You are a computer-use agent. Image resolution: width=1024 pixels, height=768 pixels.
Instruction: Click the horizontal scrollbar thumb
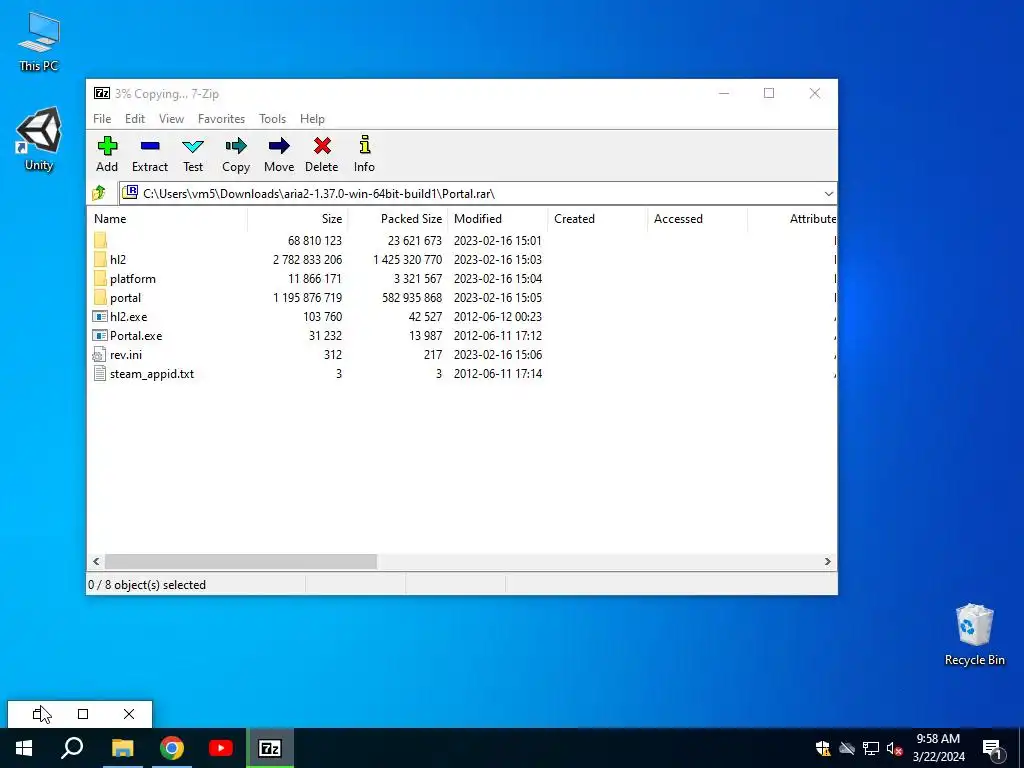(x=241, y=562)
